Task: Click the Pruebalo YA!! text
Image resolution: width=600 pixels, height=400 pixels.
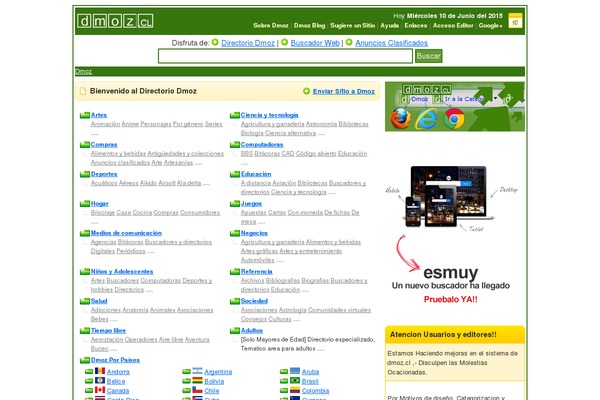Action: point(451,299)
